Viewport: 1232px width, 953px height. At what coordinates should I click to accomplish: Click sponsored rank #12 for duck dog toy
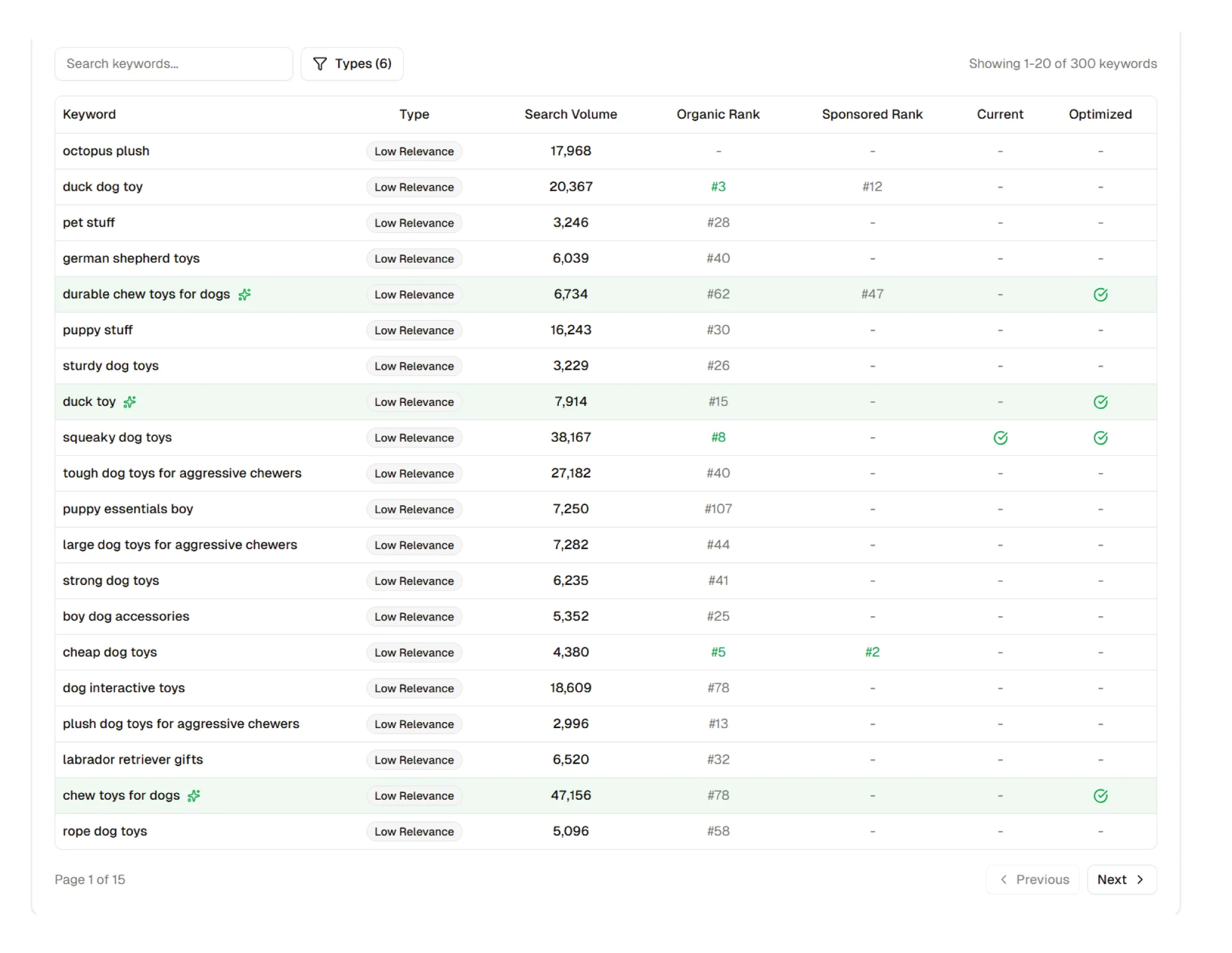[872, 187]
